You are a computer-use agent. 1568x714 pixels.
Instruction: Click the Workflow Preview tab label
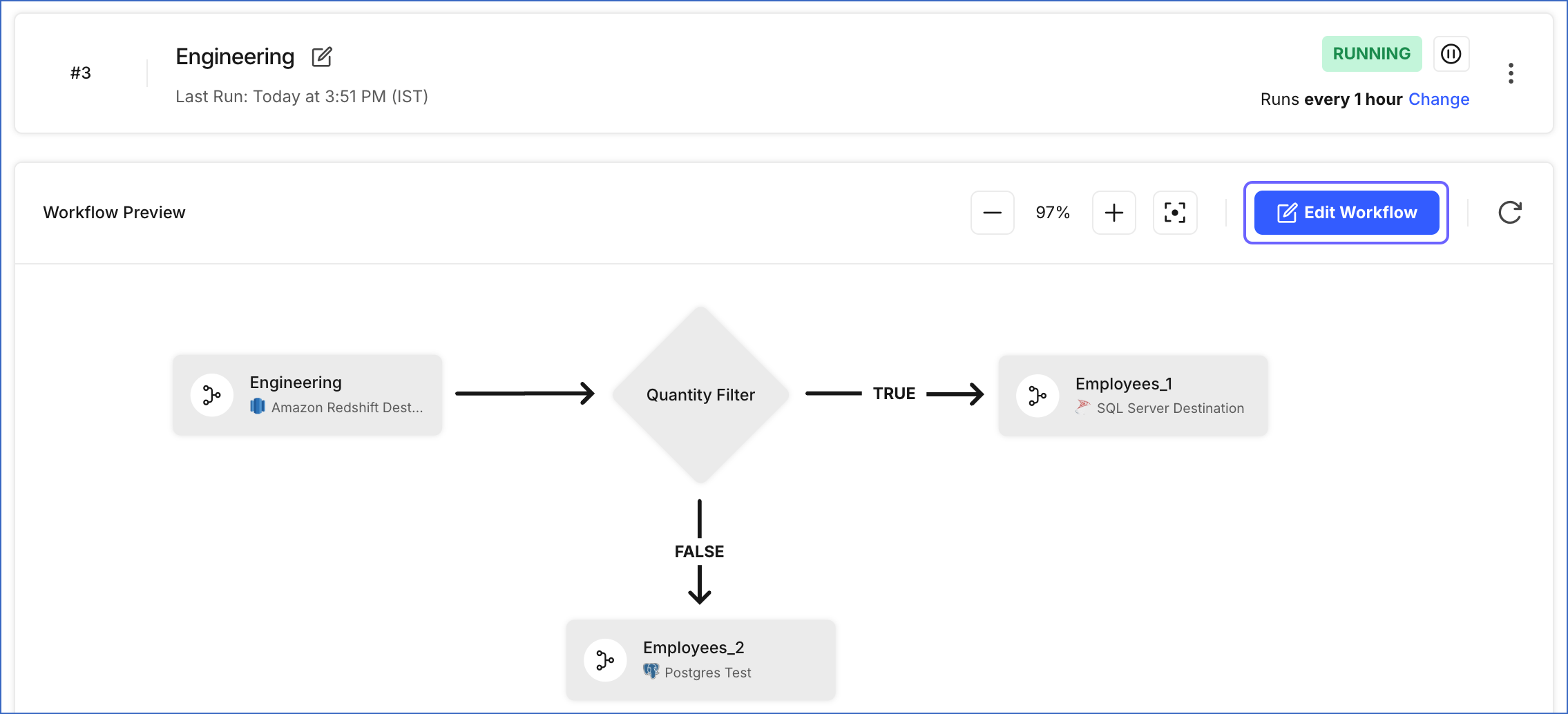[x=113, y=212]
